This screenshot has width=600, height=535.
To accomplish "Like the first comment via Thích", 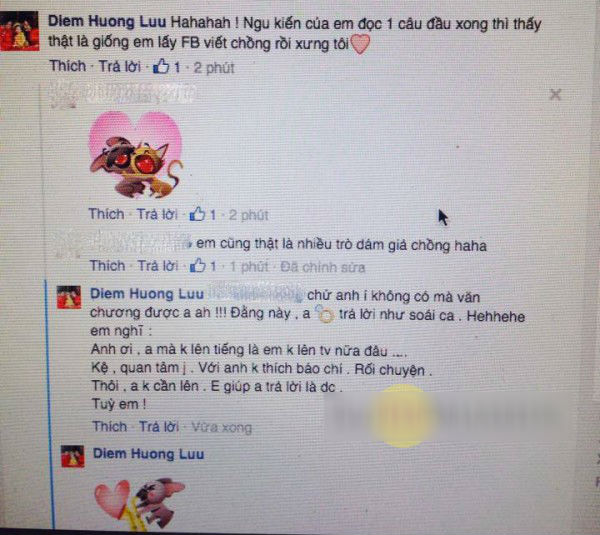I will click(x=68, y=66).
